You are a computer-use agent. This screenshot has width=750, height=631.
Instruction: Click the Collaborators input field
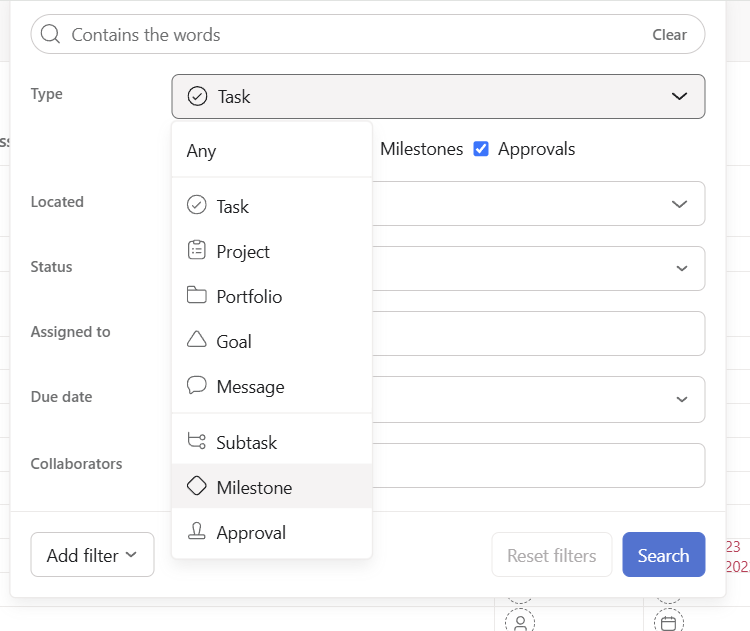(538, 465)
